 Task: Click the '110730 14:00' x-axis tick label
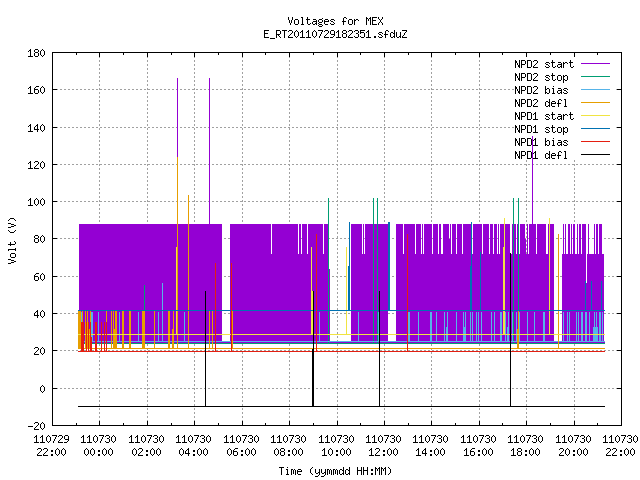(x=430, y=446)
